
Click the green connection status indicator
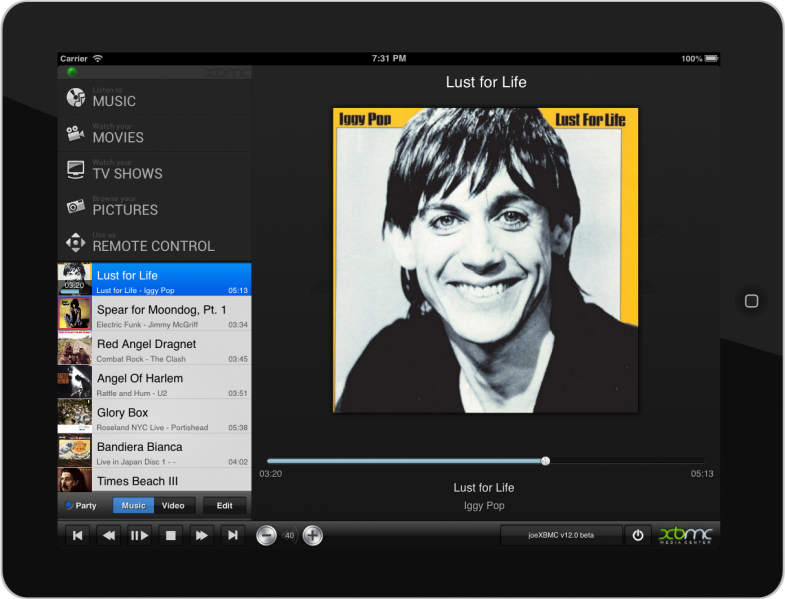tap(72, 72)
